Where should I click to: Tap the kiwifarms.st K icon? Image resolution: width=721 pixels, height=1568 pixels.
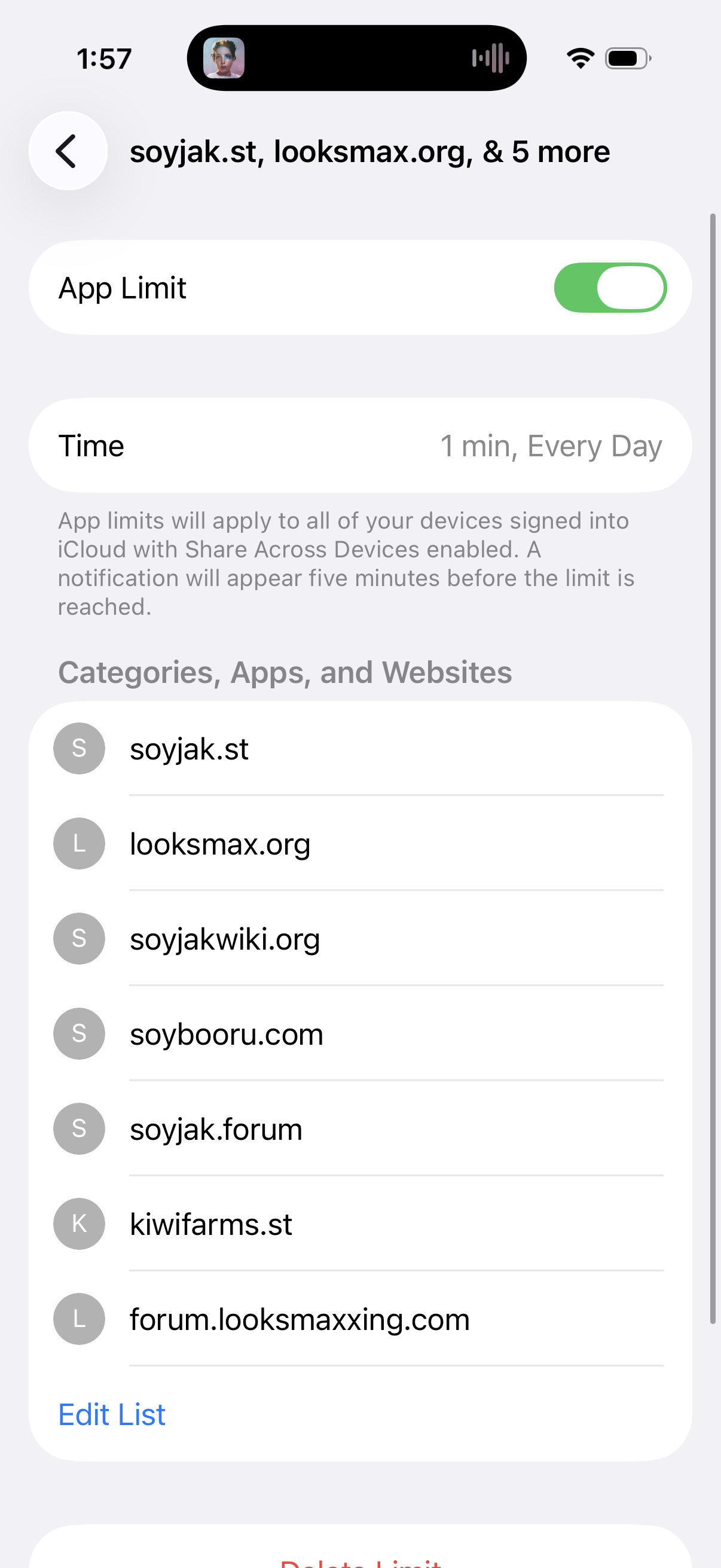pos(79,1224)
